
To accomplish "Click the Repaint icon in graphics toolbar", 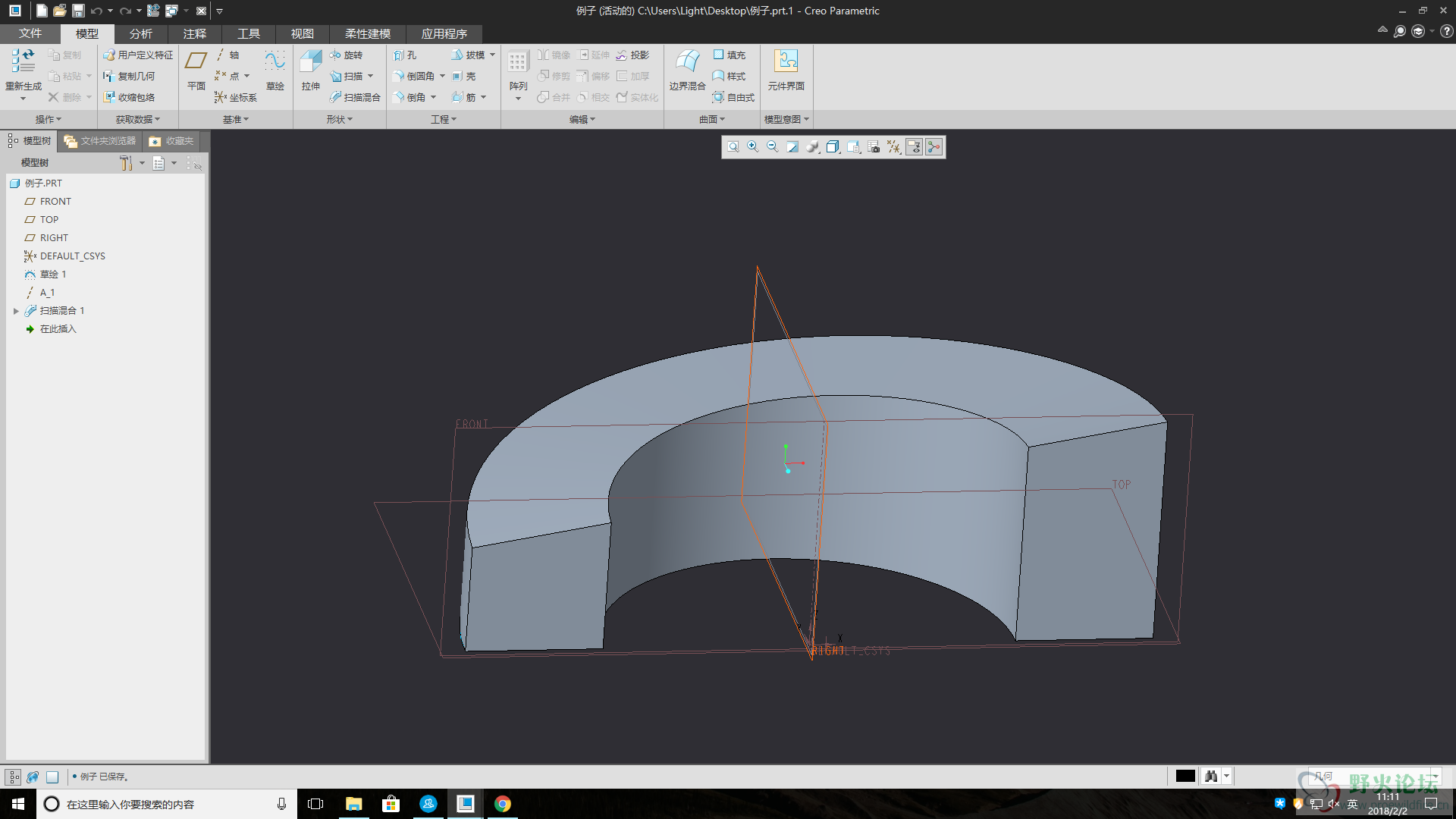I will click(x=792, y=147).
